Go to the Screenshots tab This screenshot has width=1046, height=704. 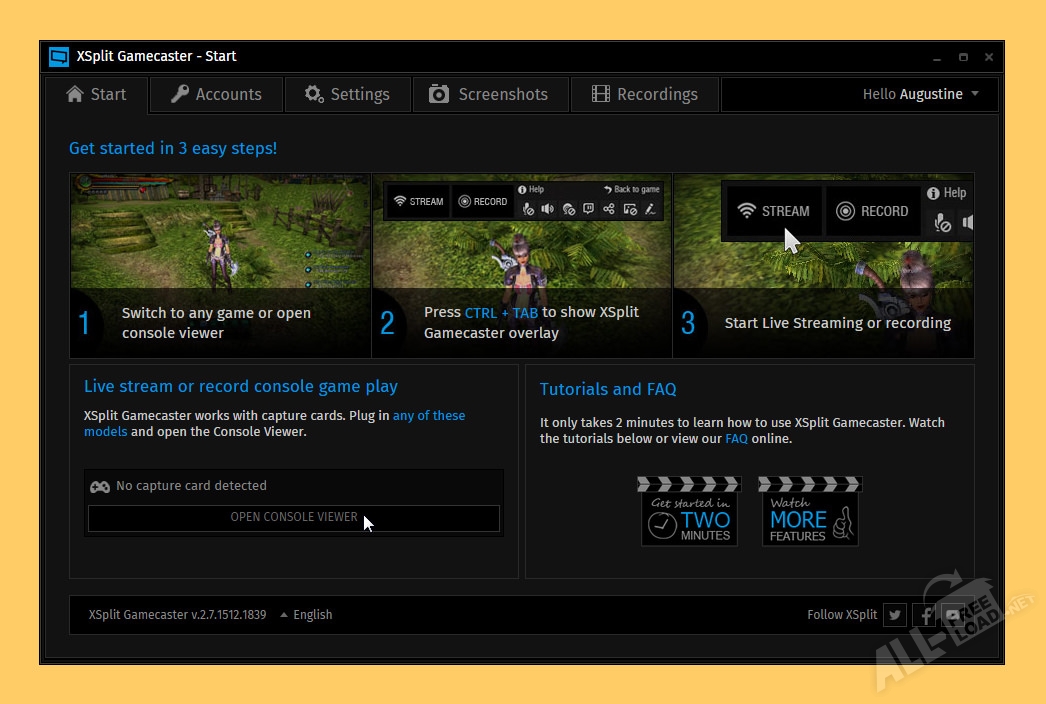pos(489,94)
